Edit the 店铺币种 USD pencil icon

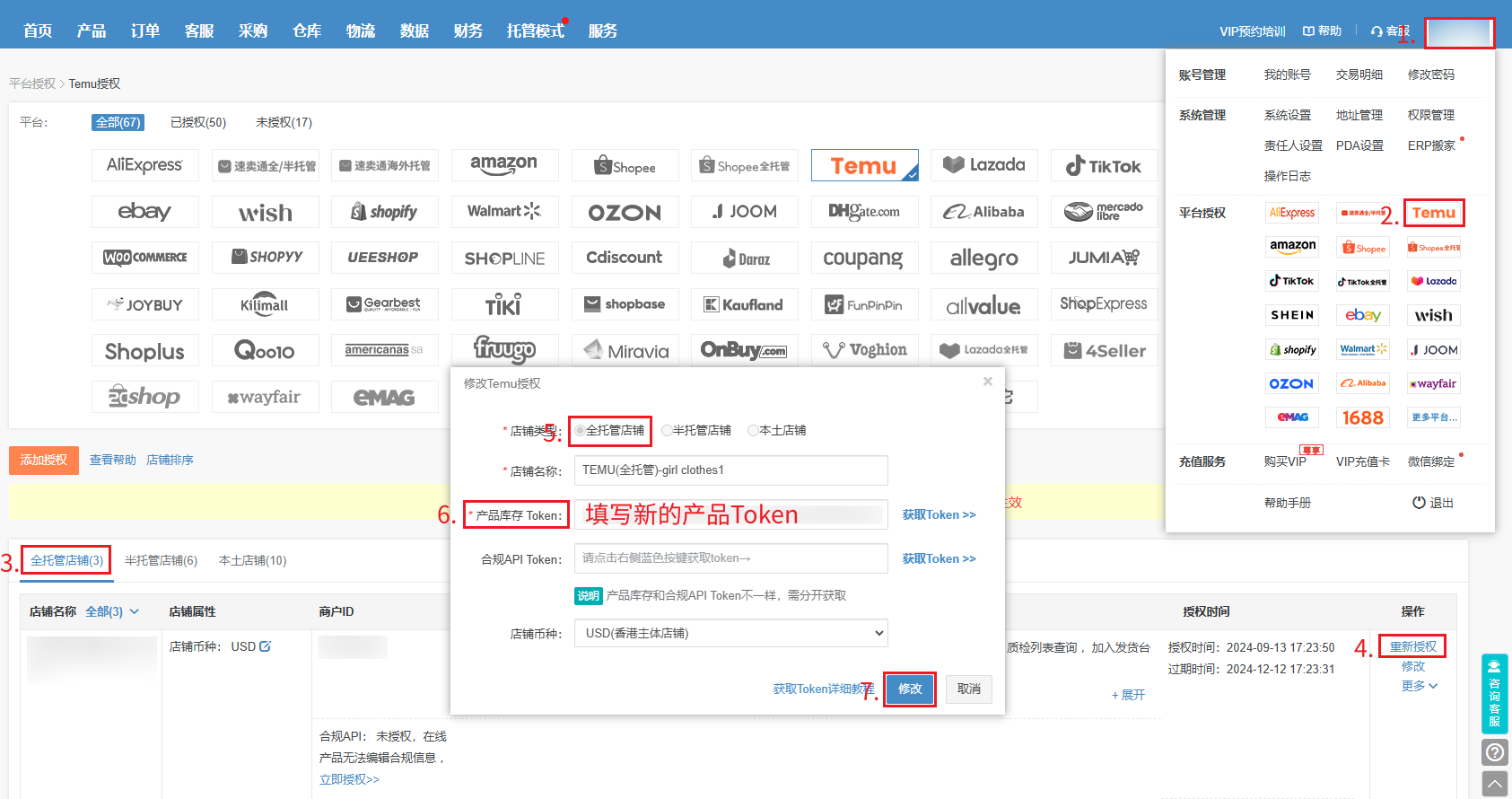coord(265,646)
